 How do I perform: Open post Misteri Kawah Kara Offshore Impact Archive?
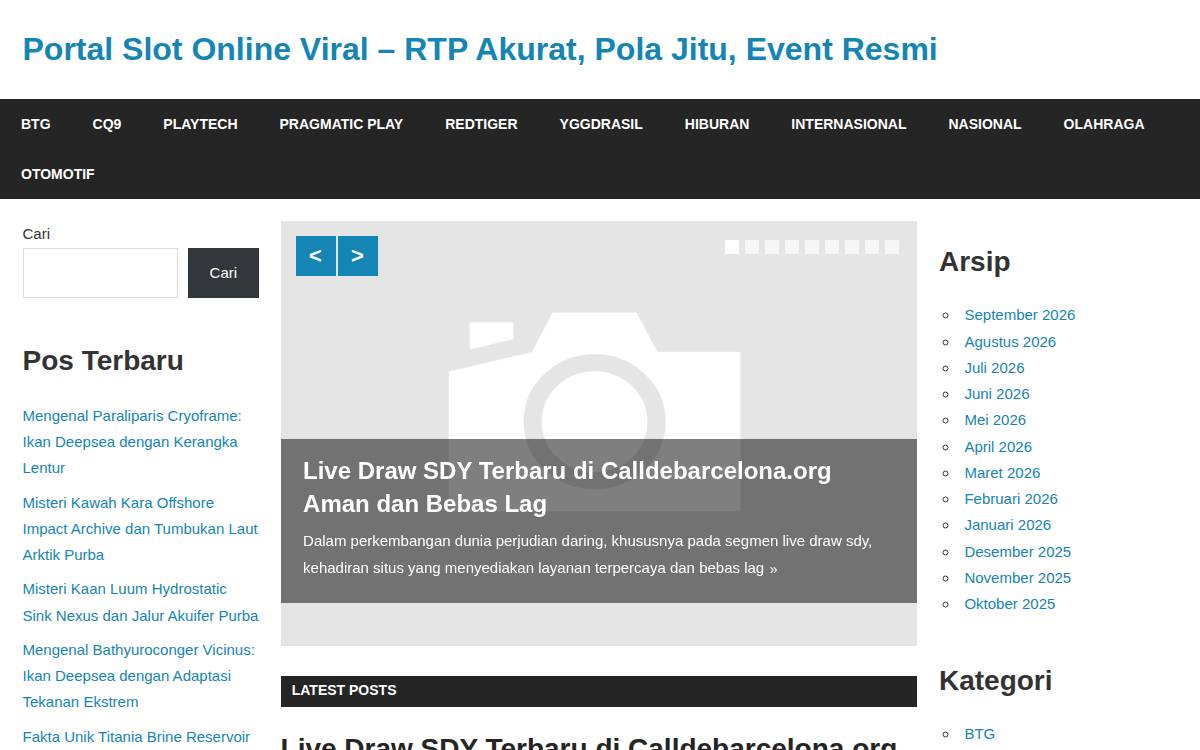coord(140,529)
